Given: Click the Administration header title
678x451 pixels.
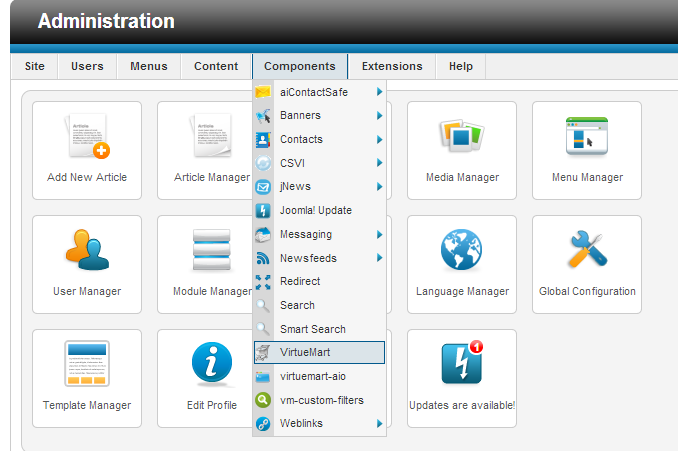Looking at the screenshot, I should point(106,21).
